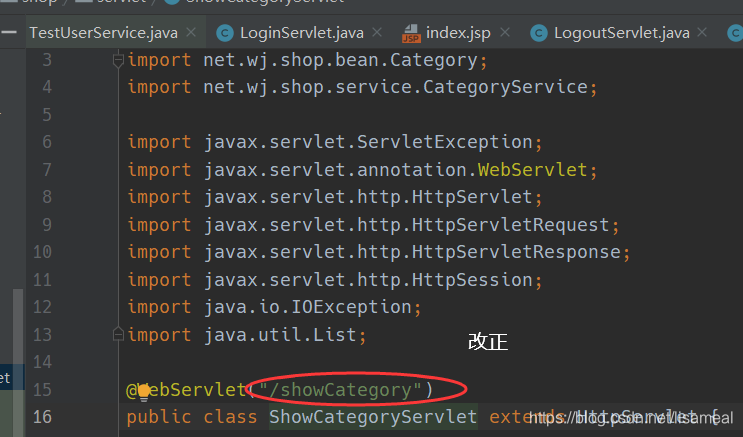743x437 pixels.
Task: Click the yellow WebServlet import name on line 7
Action: [x=533, y=170]
